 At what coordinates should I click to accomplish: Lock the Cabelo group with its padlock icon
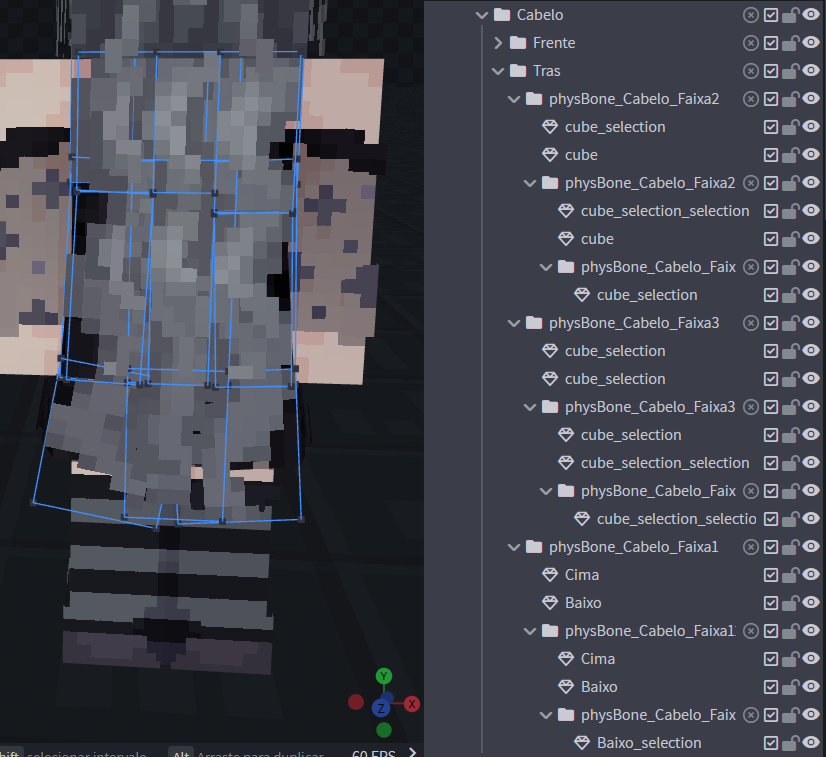coord(790,15)
